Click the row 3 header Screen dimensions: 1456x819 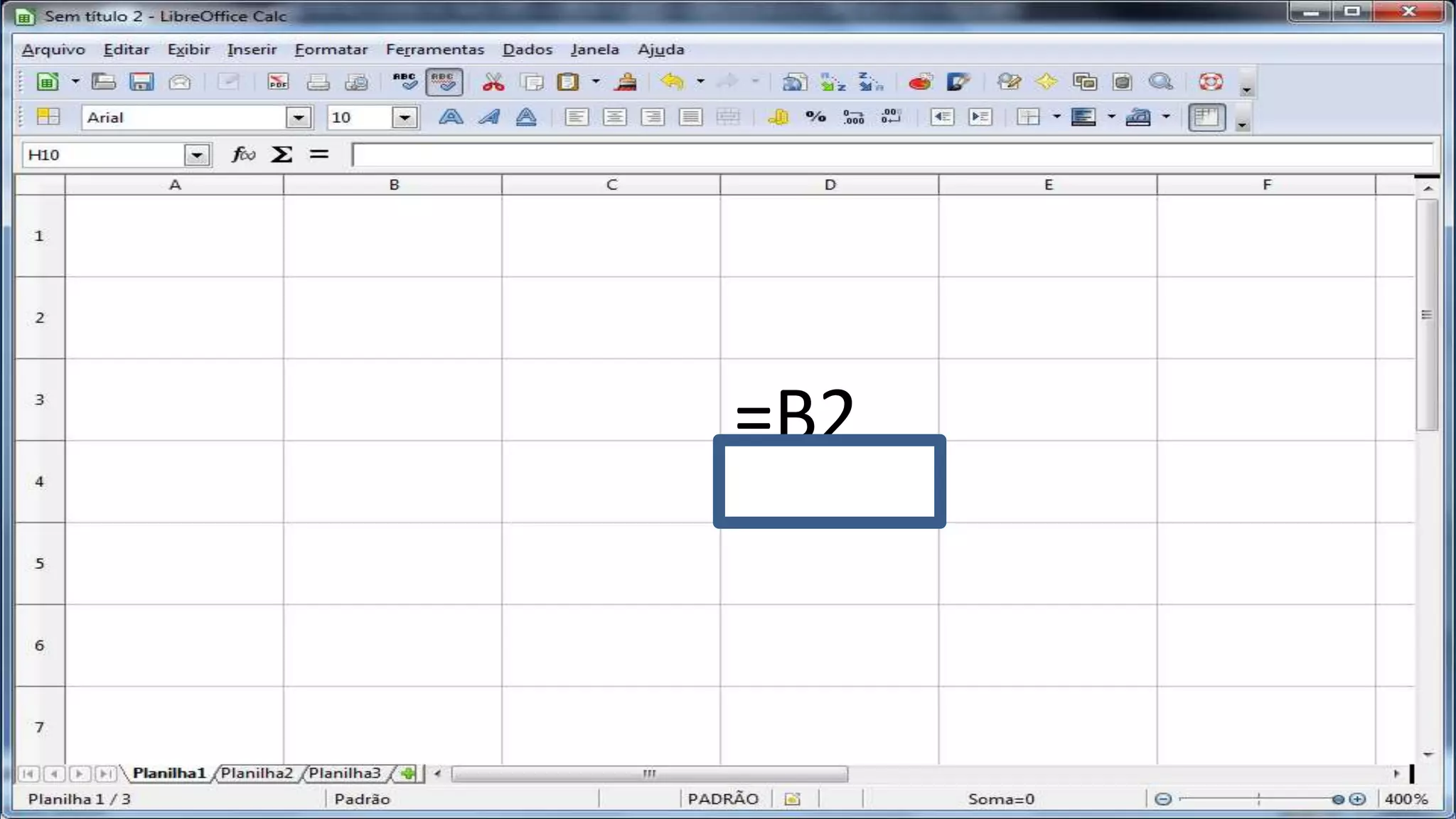(40, 400)
